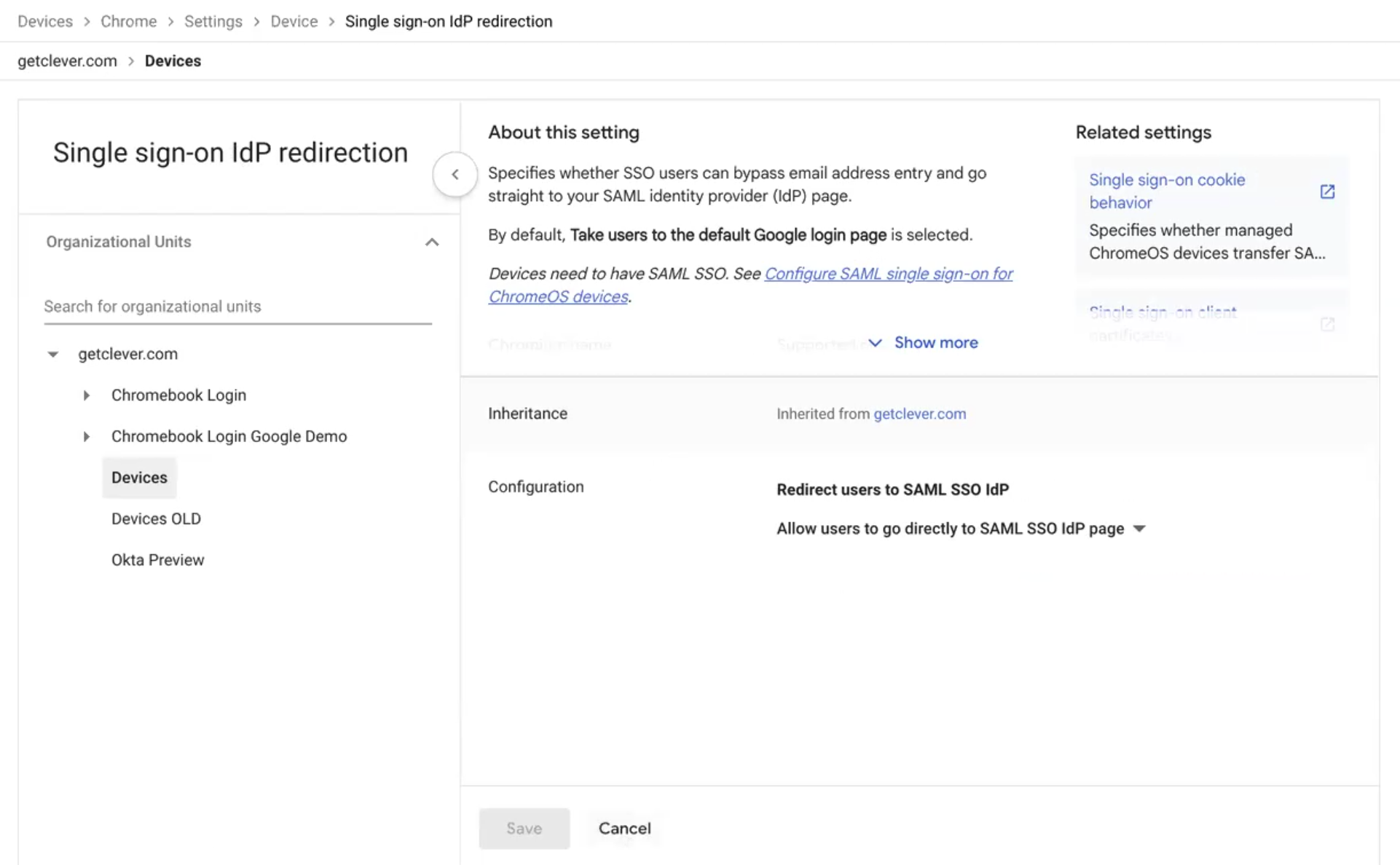1400x865 pixels.
Task: Collapse the getclever.com tree node
Action: 52,354
